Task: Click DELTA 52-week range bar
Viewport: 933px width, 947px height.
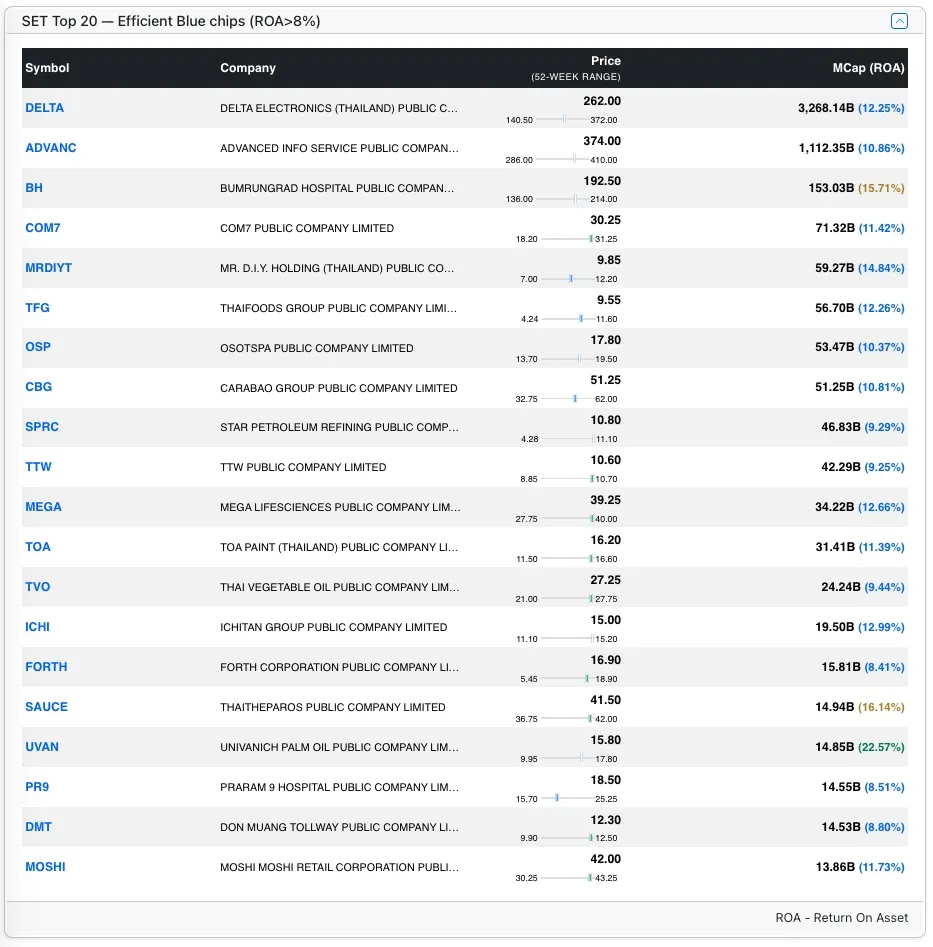Action: coord(562,119)
